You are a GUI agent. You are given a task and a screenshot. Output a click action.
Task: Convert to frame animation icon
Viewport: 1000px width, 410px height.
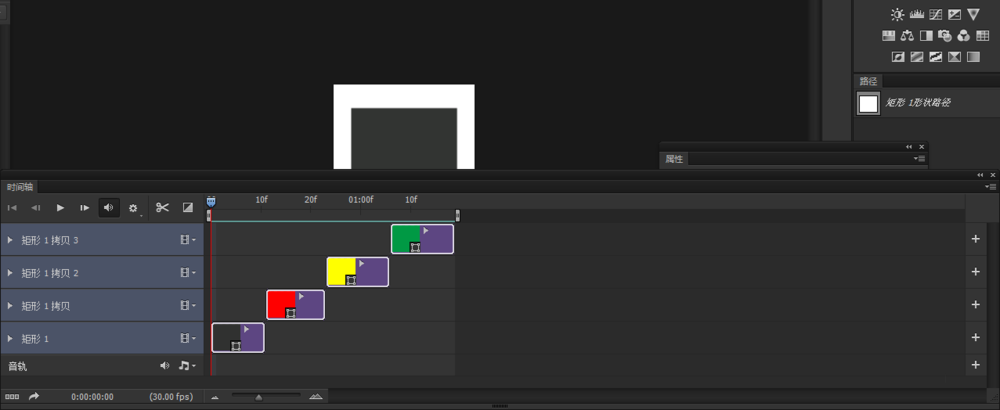click(x=12, y=397)
